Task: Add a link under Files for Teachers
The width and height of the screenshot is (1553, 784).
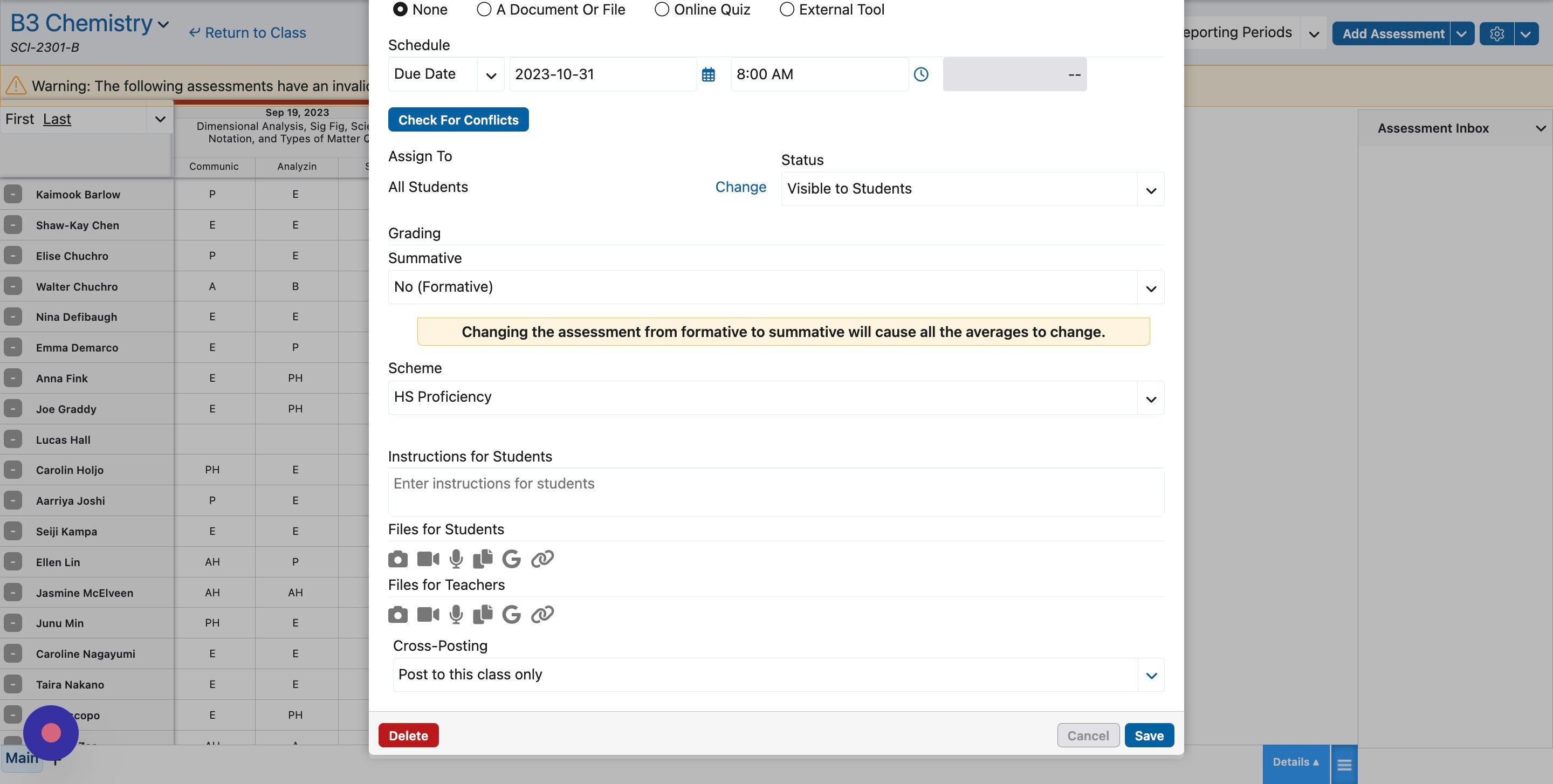Action: coord(542,615)
